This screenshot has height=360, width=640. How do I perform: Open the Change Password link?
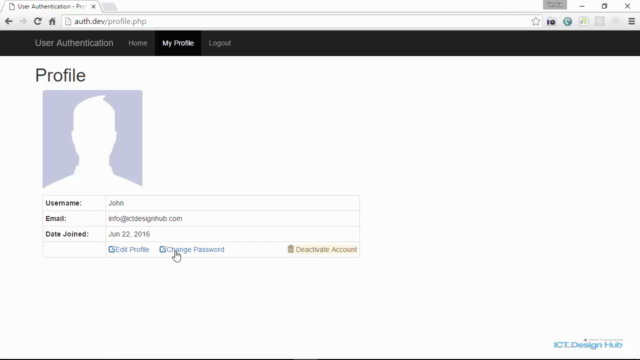click(191, 249)
